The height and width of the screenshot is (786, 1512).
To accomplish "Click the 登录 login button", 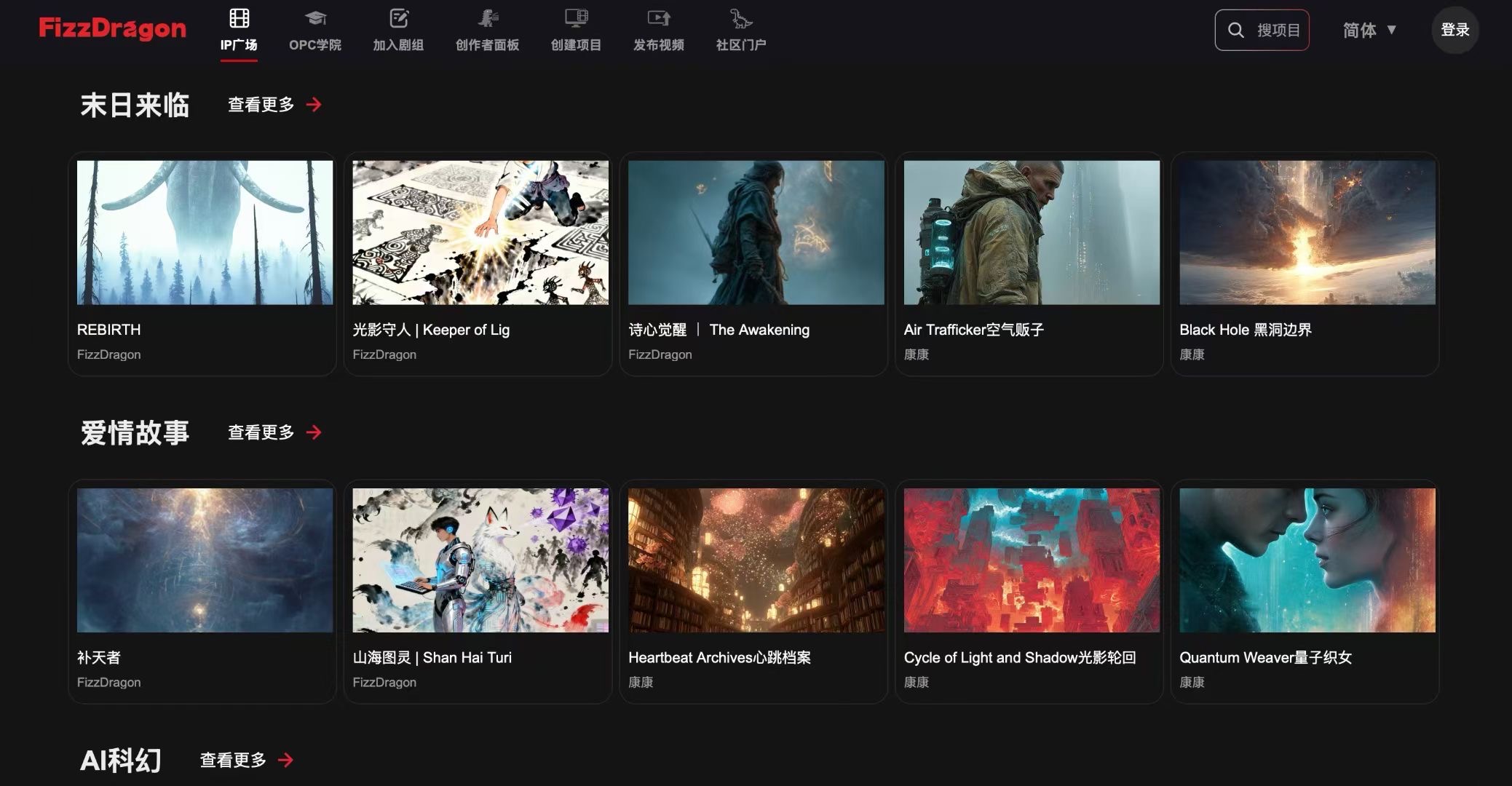I will (1454, 30).
